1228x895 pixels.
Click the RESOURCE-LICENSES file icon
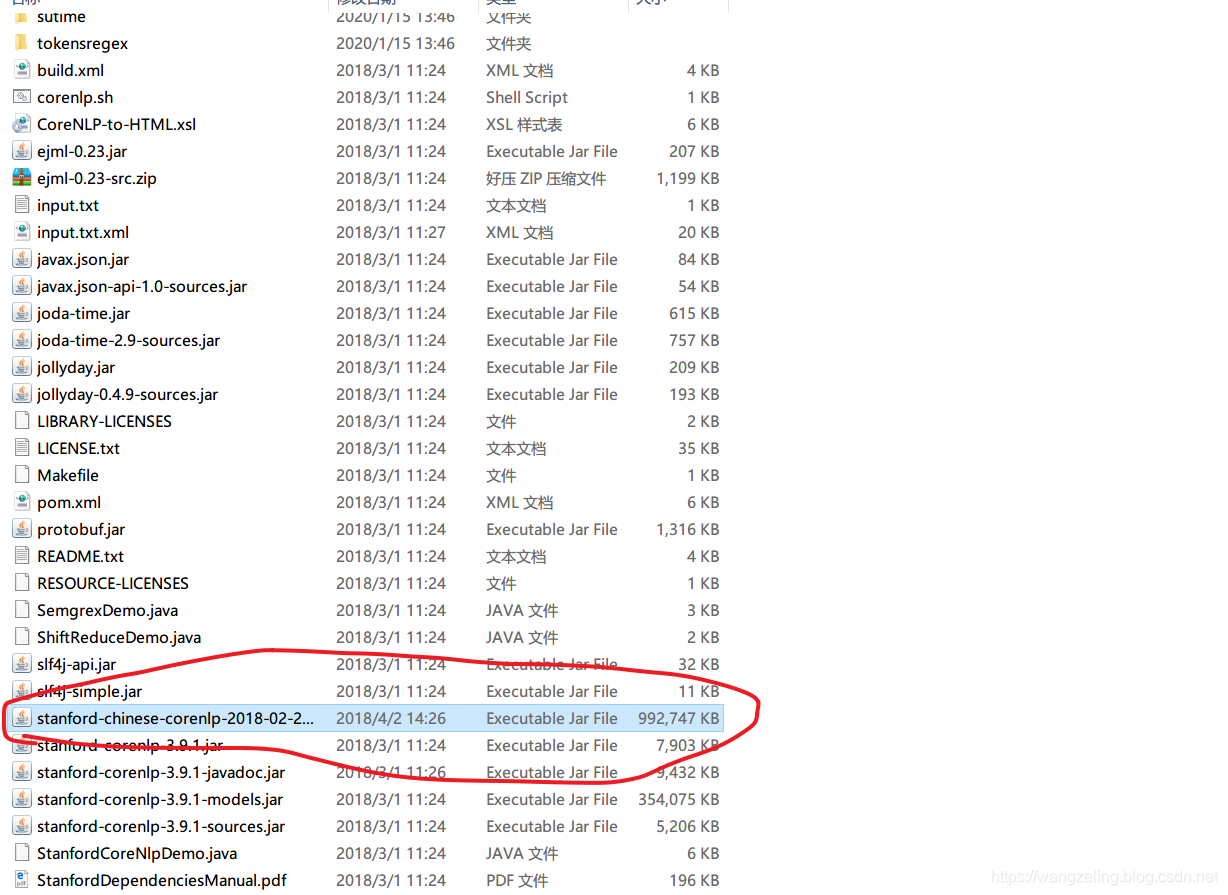pos(21,583)
